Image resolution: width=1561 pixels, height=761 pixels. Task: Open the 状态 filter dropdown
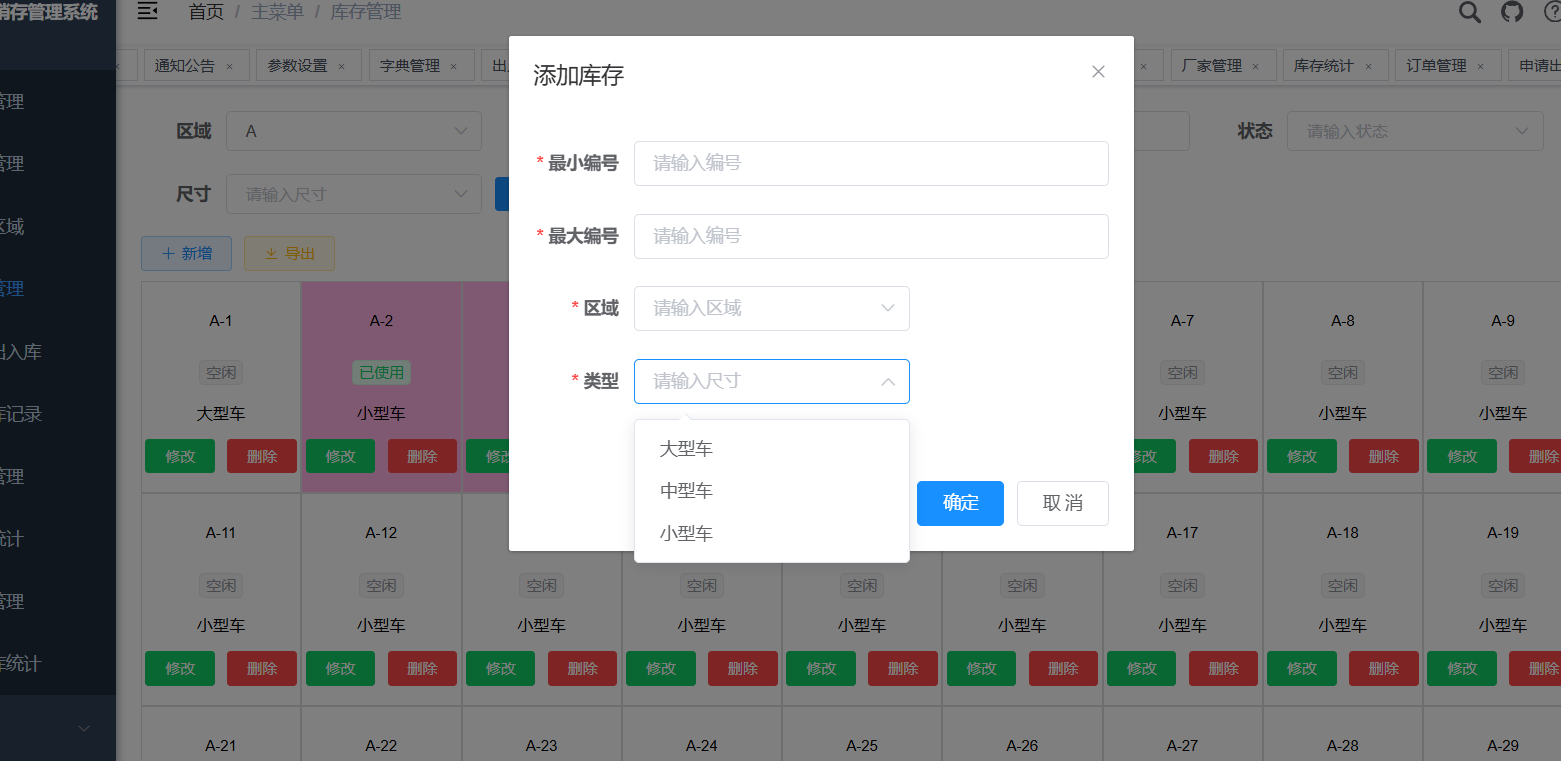pos(1415,131)
